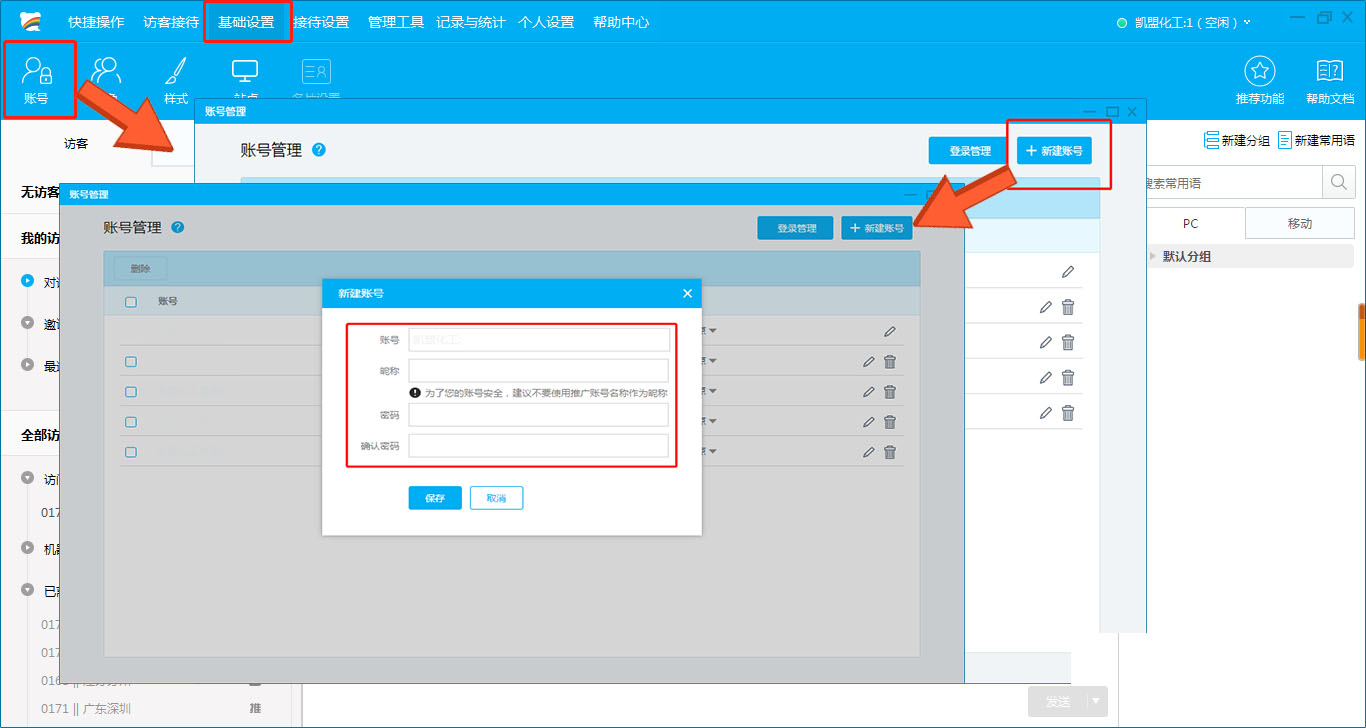
Task: Select visitor row 0171 || 广东深圳
Action: [151, 709]
